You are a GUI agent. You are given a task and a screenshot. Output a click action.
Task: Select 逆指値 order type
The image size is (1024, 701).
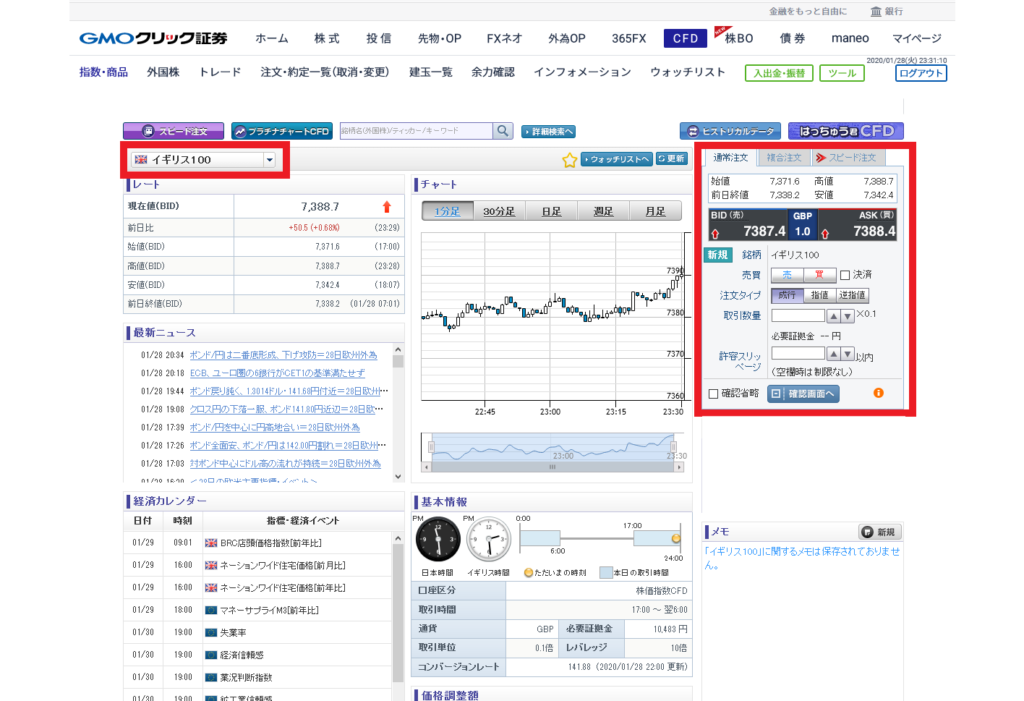[852, 295]
